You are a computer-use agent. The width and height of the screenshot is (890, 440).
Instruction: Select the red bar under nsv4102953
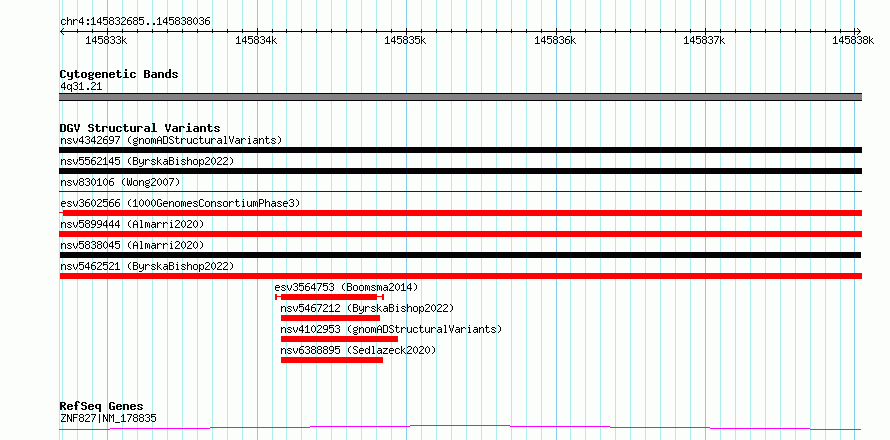[339, 339]
